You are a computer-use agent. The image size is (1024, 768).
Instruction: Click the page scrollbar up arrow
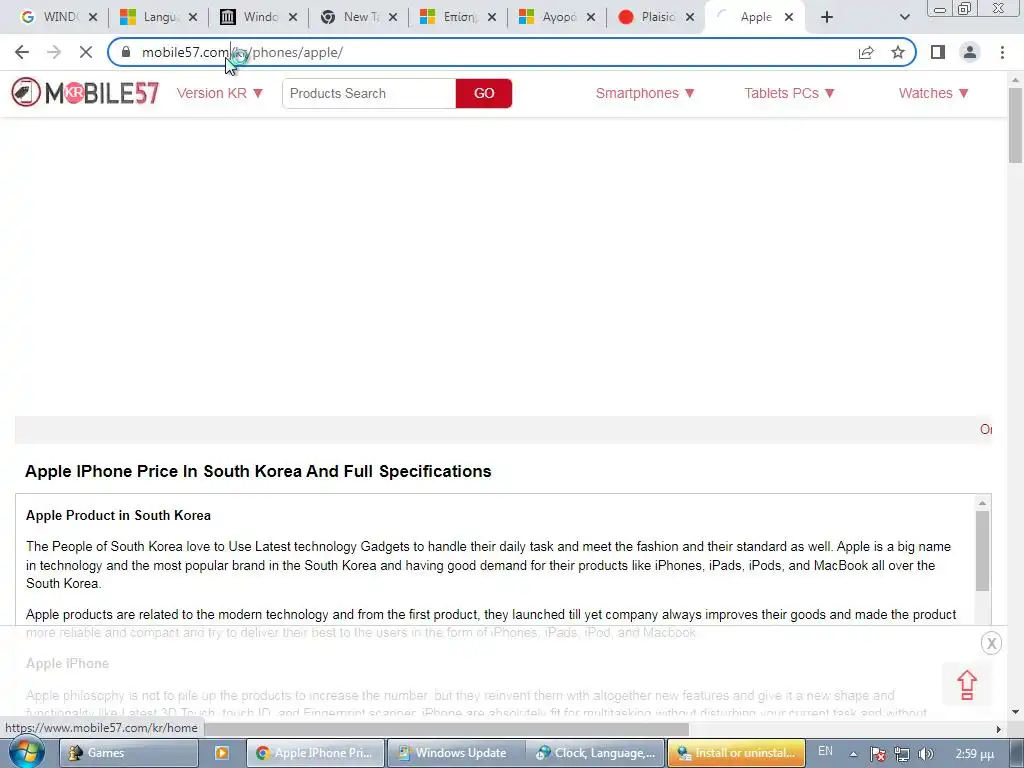pyautogui.click(x=1015, y=80)
